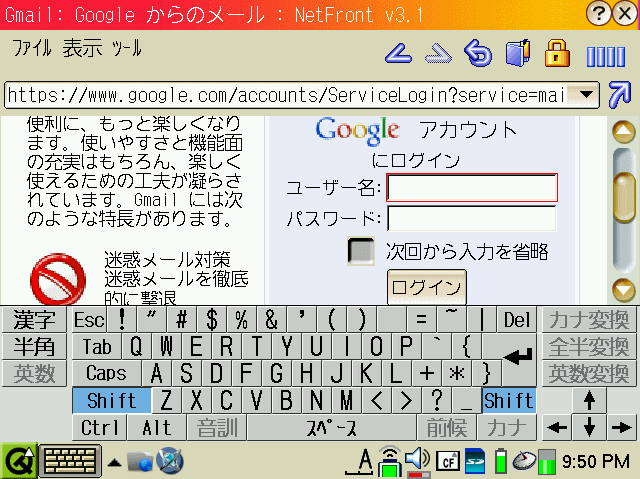The height and width of the screenshot is (479, 640).
Task: Tap the dollar sign key
Action: click(211, 319)
